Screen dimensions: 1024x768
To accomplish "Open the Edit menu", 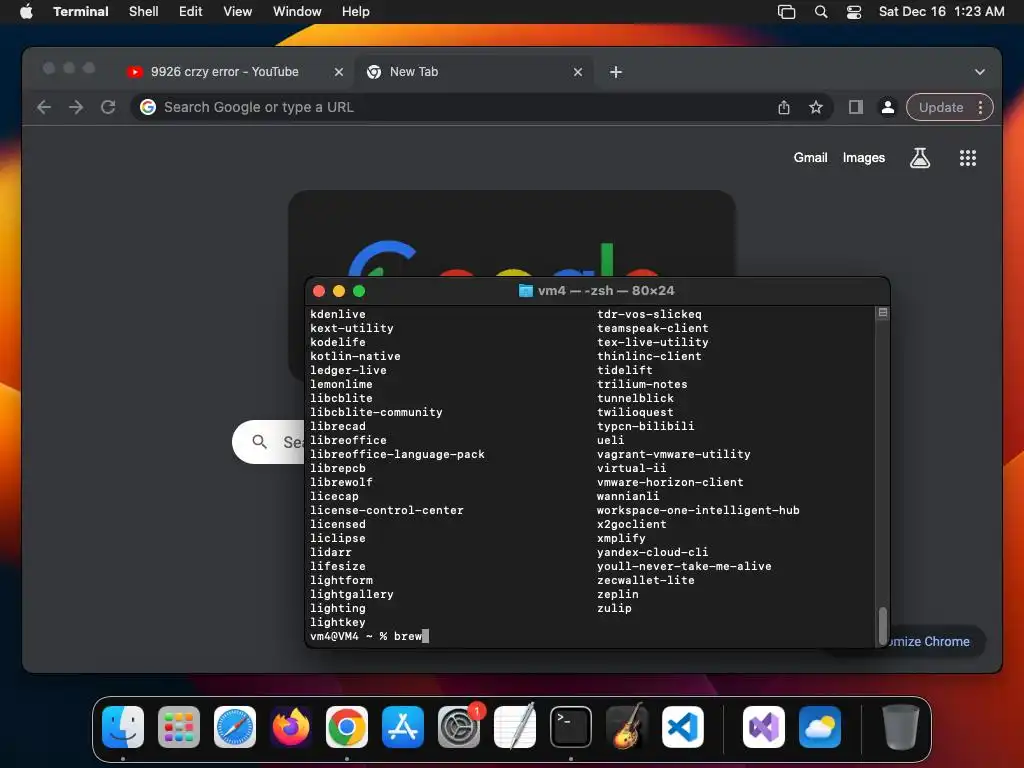I will click(191, 11).
